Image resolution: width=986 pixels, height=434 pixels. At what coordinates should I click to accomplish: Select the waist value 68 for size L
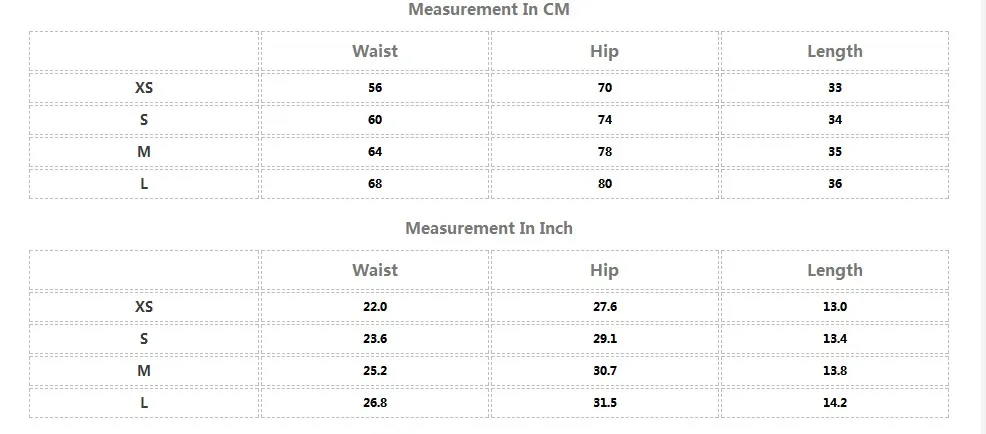point(375,184)
